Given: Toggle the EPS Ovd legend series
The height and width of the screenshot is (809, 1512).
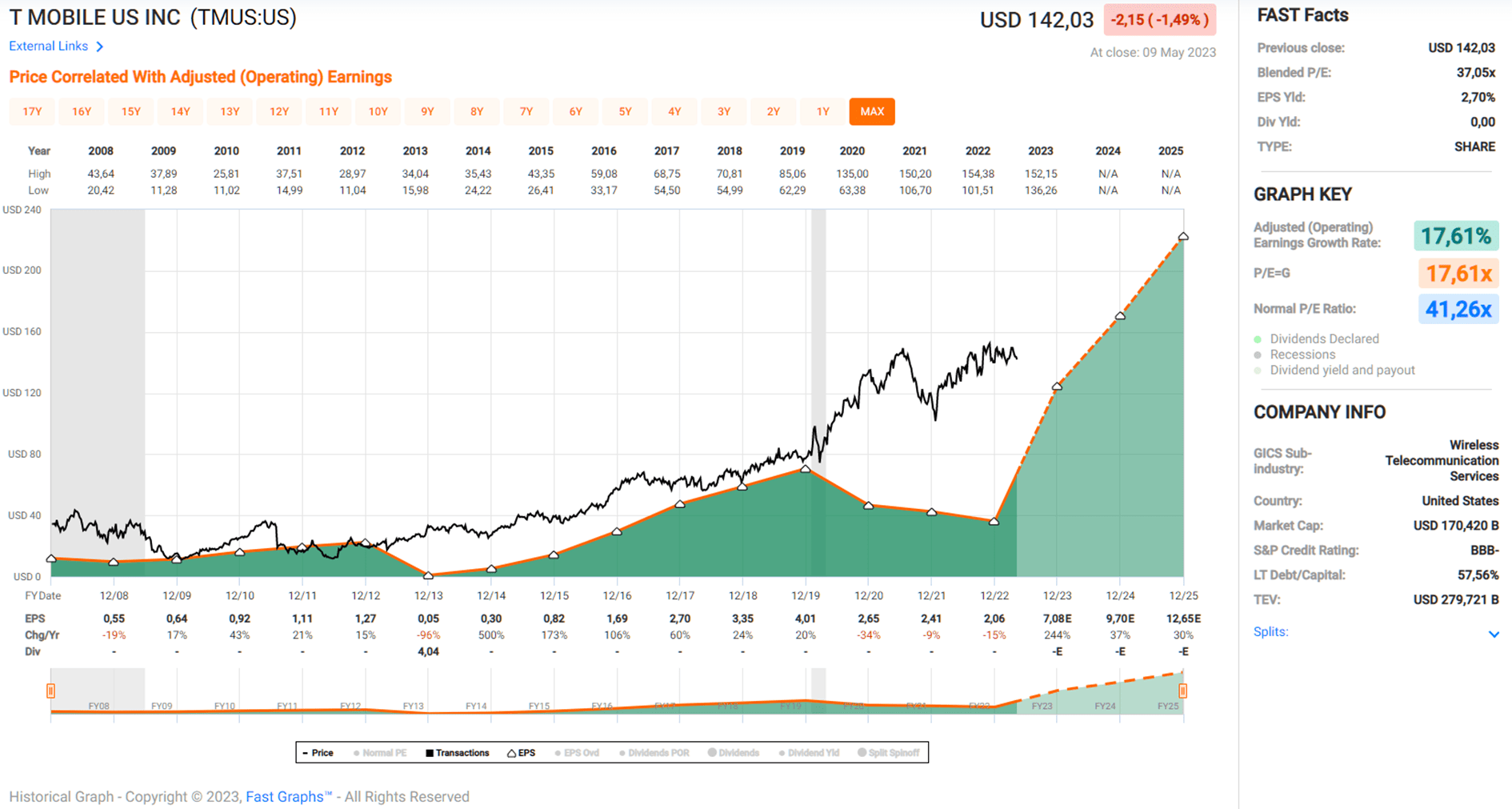Looking at the screenshot, I should (577, 753).
